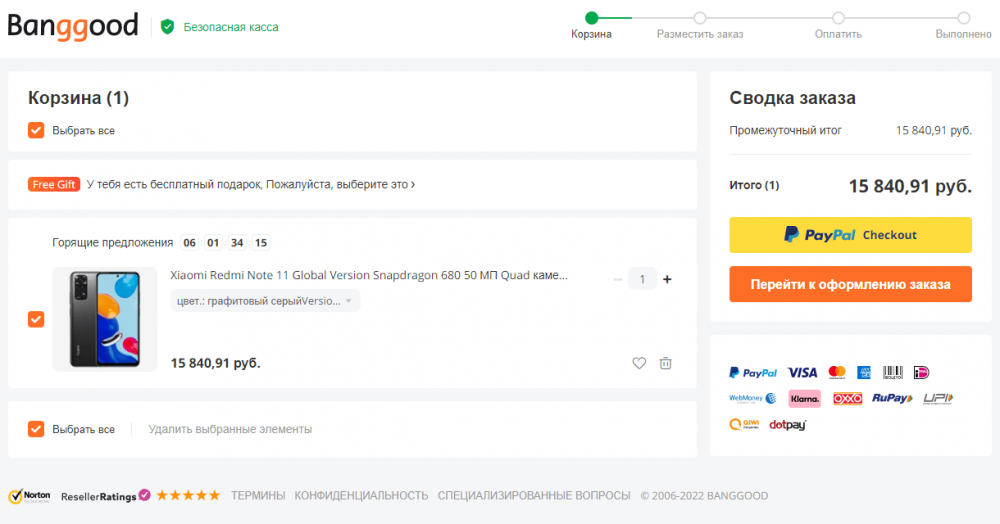1000x524 pixels.
Task: Select the 'Выполнено' progress step
Action: pyautogui.click(x=963, y=25)
